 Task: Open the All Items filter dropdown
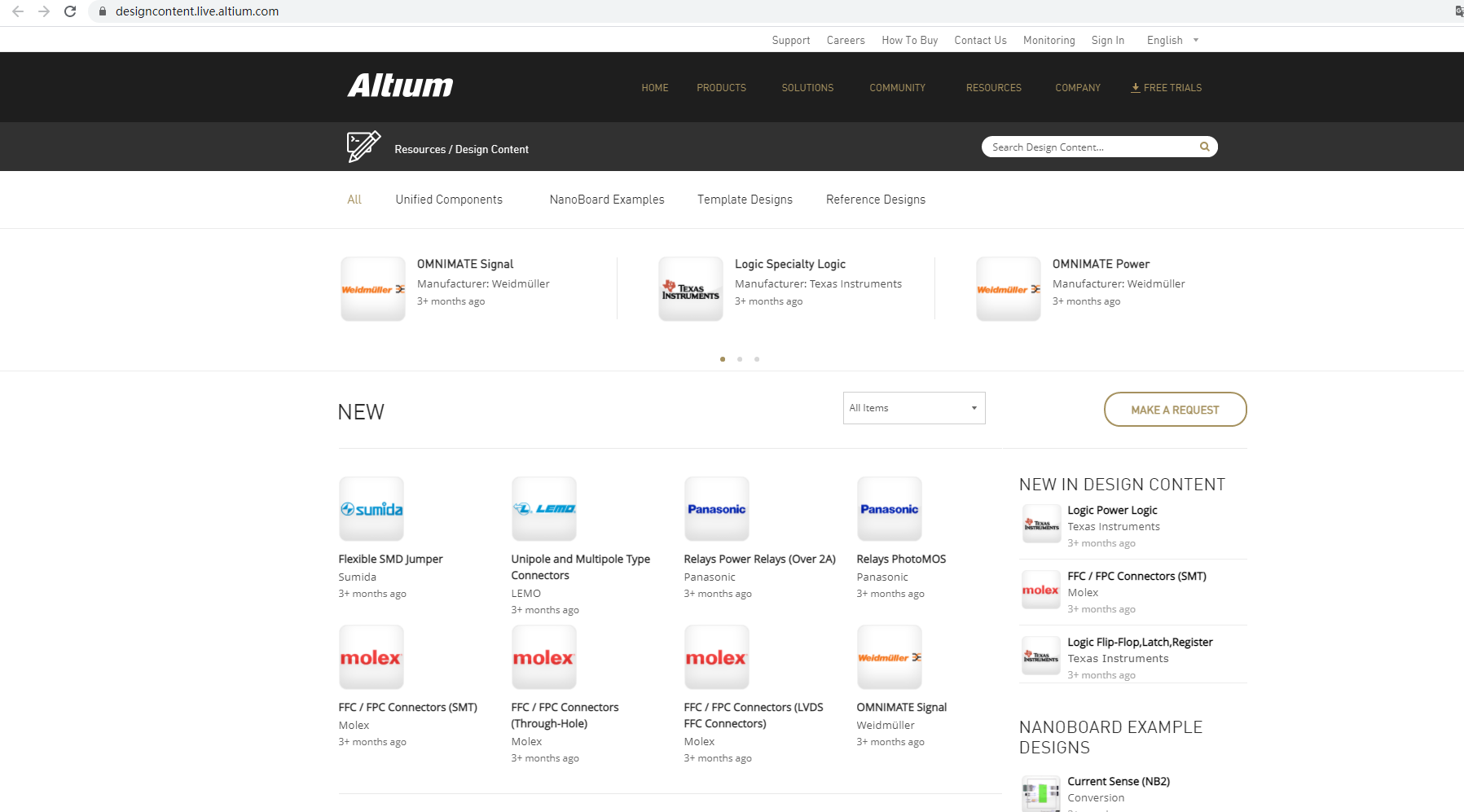click(x=914, y=408)
